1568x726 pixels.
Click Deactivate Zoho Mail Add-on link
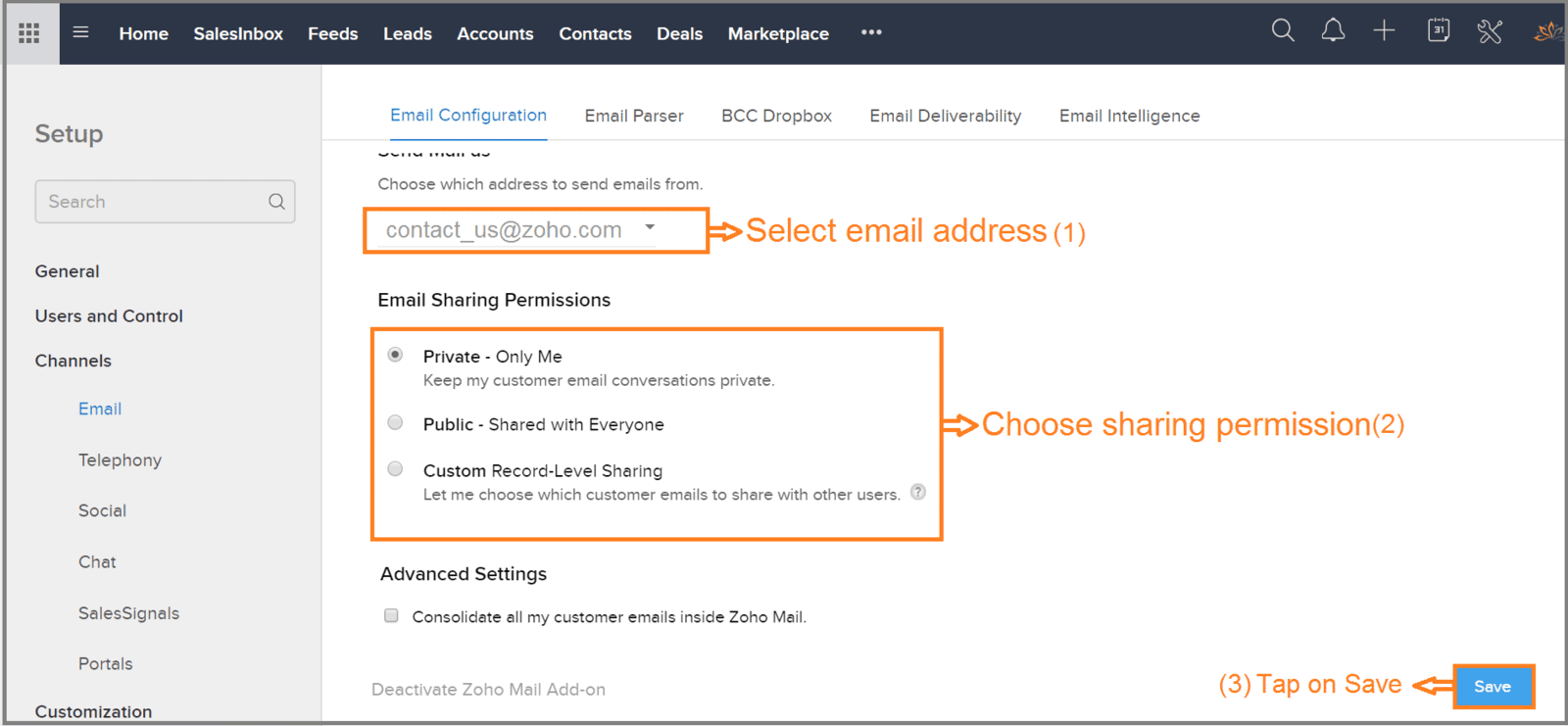[488, 689]
